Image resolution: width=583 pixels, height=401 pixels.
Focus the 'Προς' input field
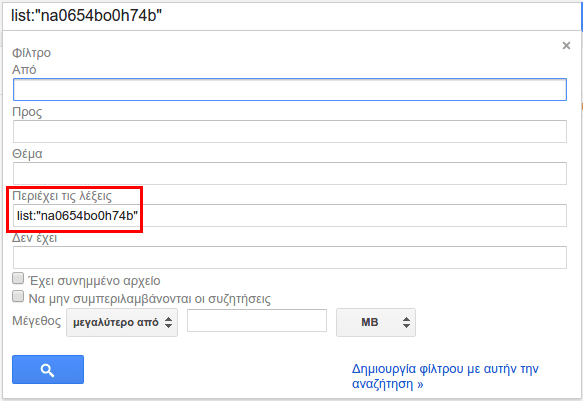tap(290, 131)
